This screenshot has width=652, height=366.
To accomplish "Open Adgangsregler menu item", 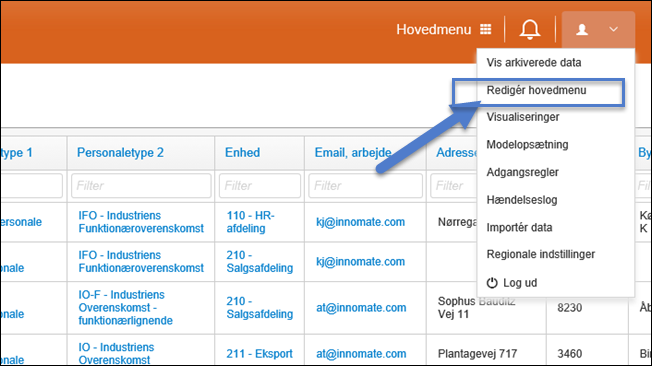I will tap(522, 172).
